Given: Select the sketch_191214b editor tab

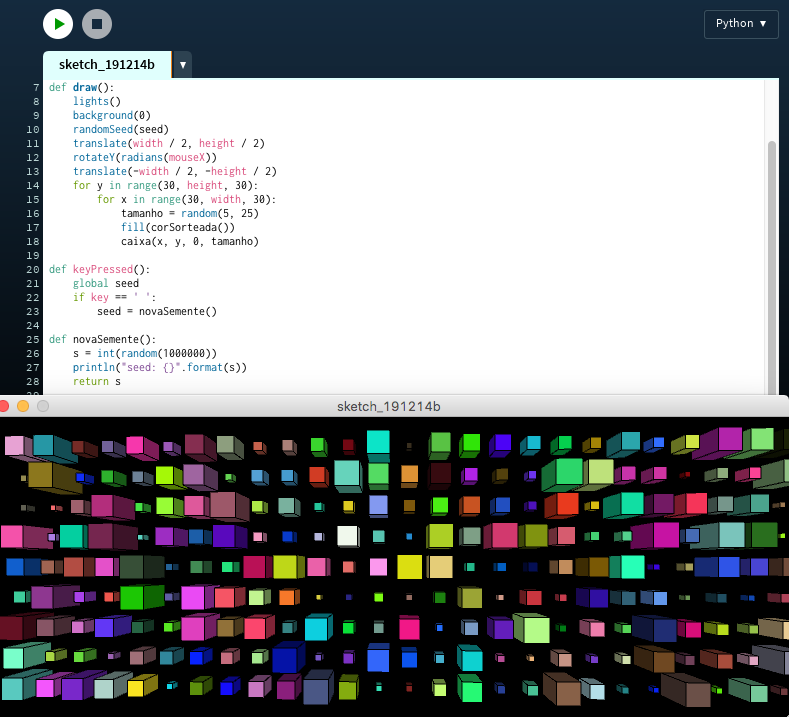Looking at the screenshot, I should click(107, 65).
